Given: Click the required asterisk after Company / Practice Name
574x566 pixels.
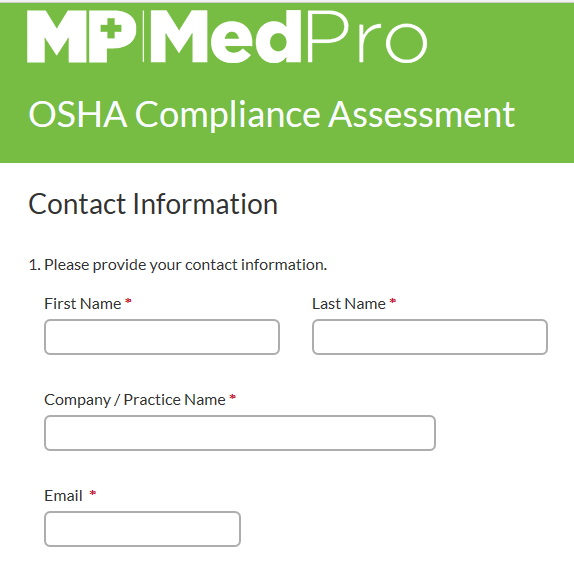Looking at the screenshot, I should (x=232, y=398).
